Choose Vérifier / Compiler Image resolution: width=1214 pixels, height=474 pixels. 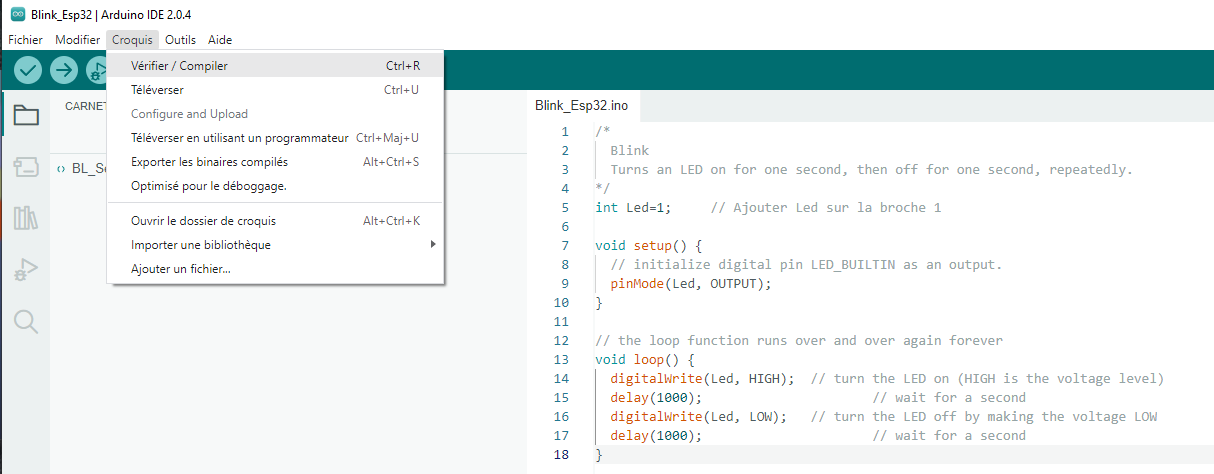[276, 66]
